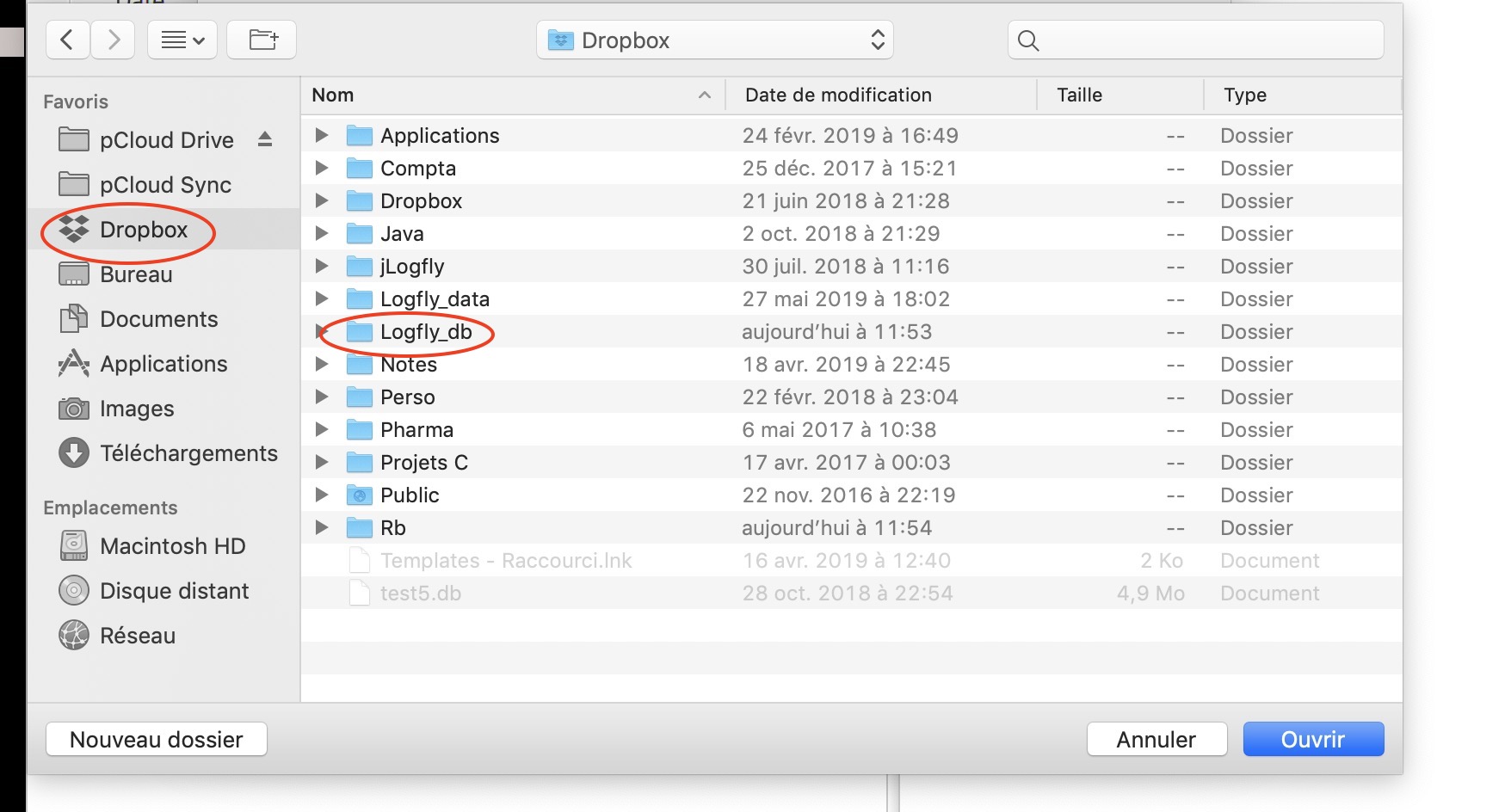
Task: Expand the Rb folder
Action: coord(322,527)
